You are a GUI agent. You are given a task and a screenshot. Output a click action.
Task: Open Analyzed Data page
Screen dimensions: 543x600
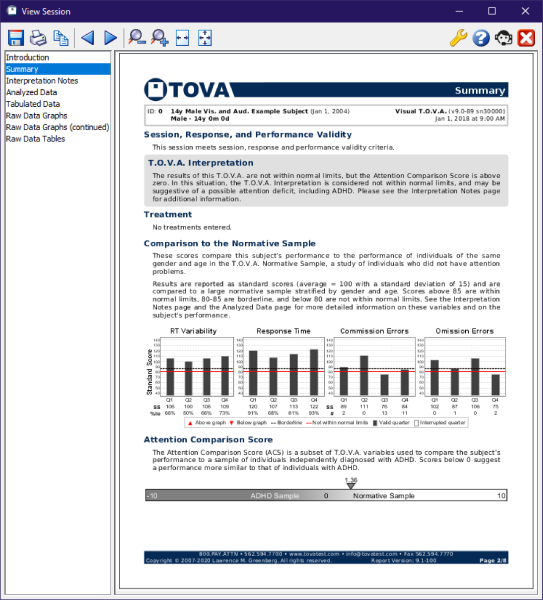pyautogui.click(x=58, y=92)
